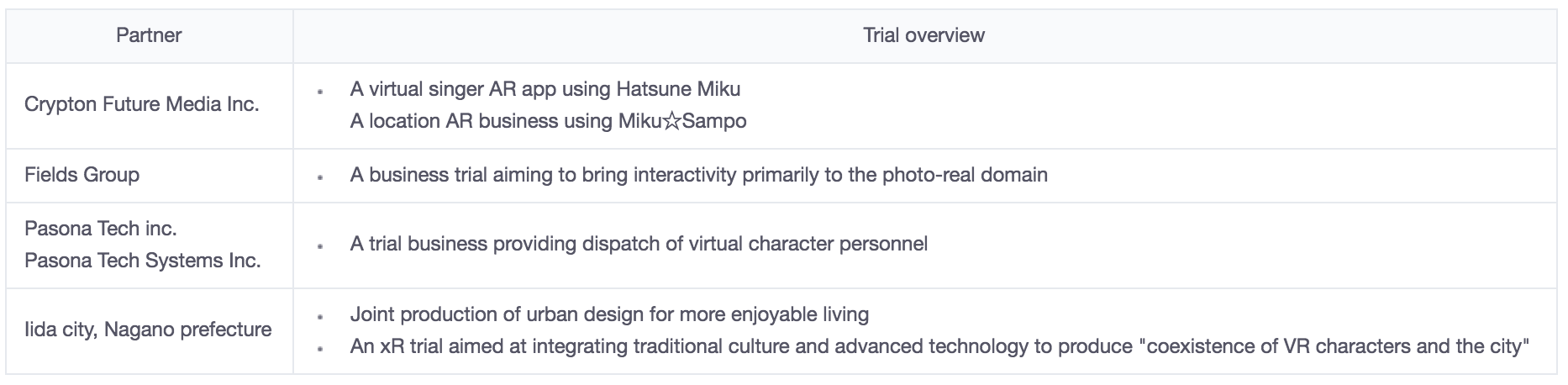This screenshot has width=1568, height=385.
Task: Click the Trial overview column header
Action: (x=923, y=35)
